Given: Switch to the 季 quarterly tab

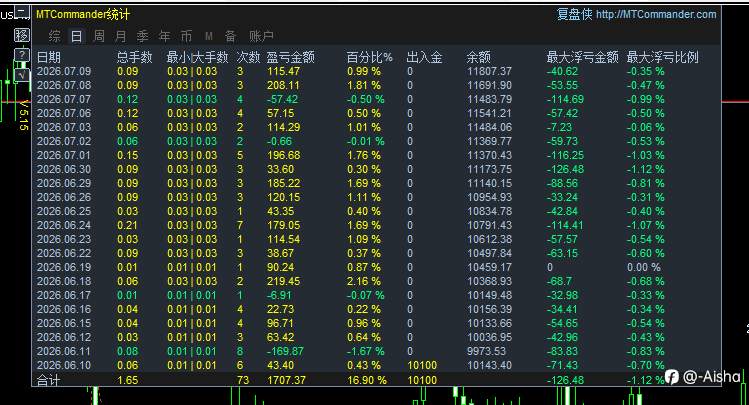Looking at the screenshot, I should pos(142,36).
